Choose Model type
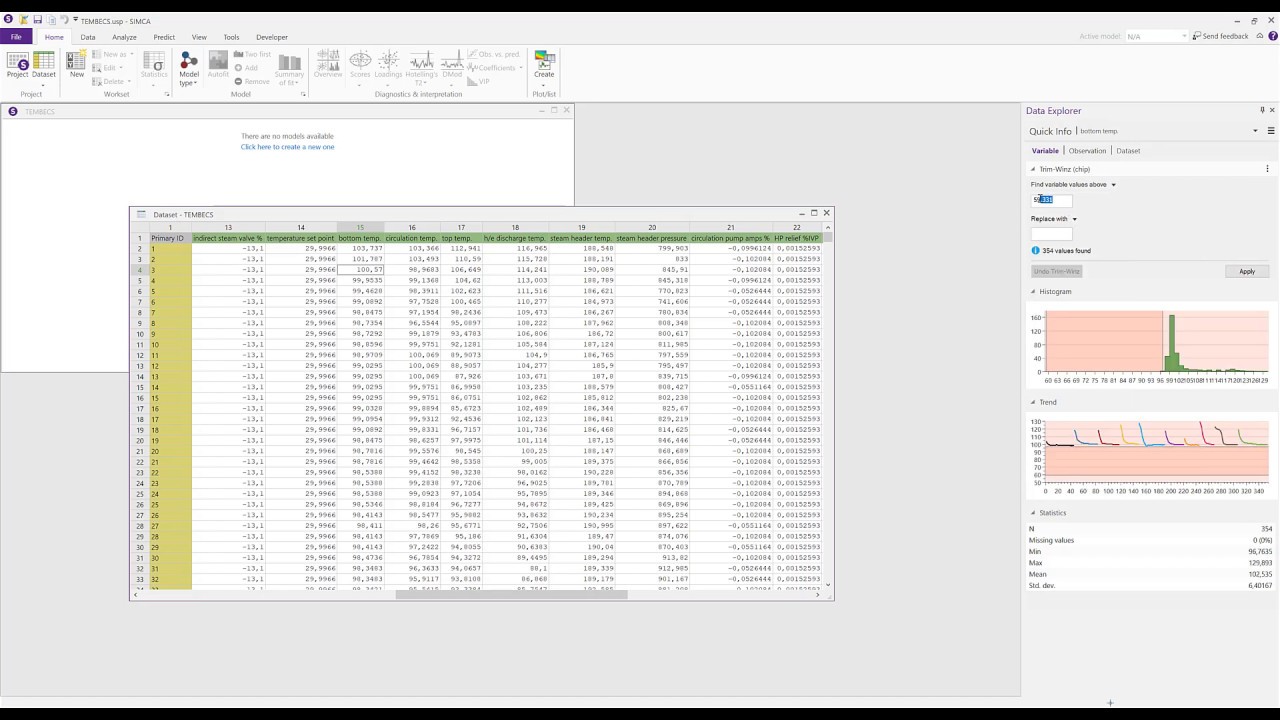The width and height of the screenshot is (1280, 720). pos(188,69)
